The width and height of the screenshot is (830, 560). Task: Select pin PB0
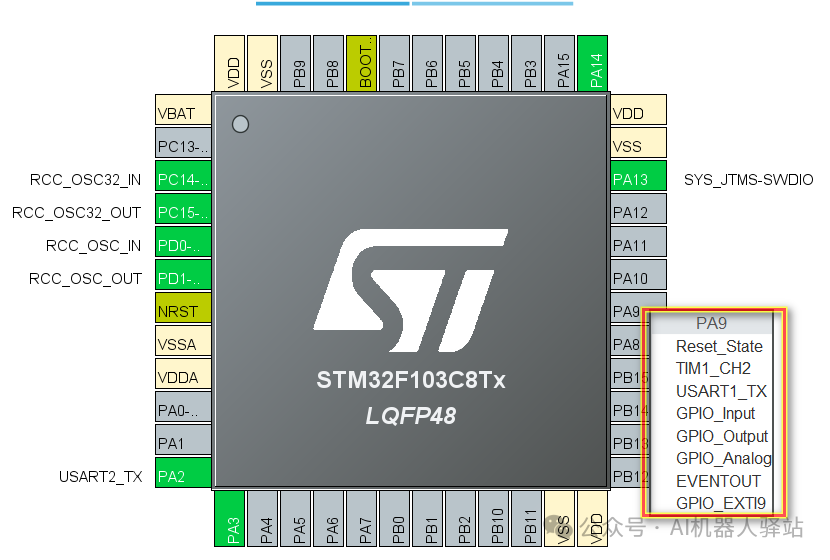tap(394, 519)
